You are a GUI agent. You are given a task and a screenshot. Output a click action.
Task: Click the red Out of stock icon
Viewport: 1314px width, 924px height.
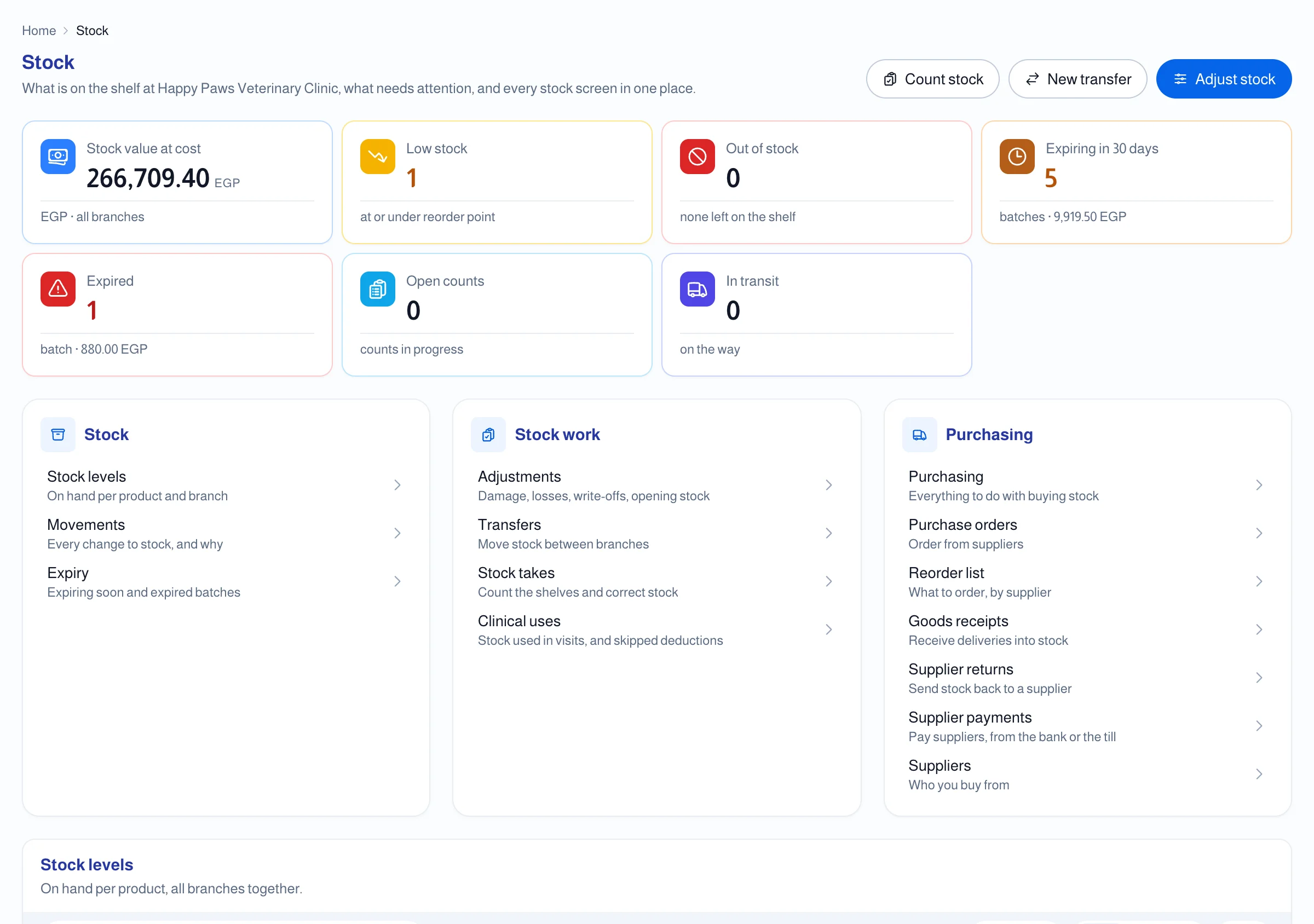coord(697,156)
